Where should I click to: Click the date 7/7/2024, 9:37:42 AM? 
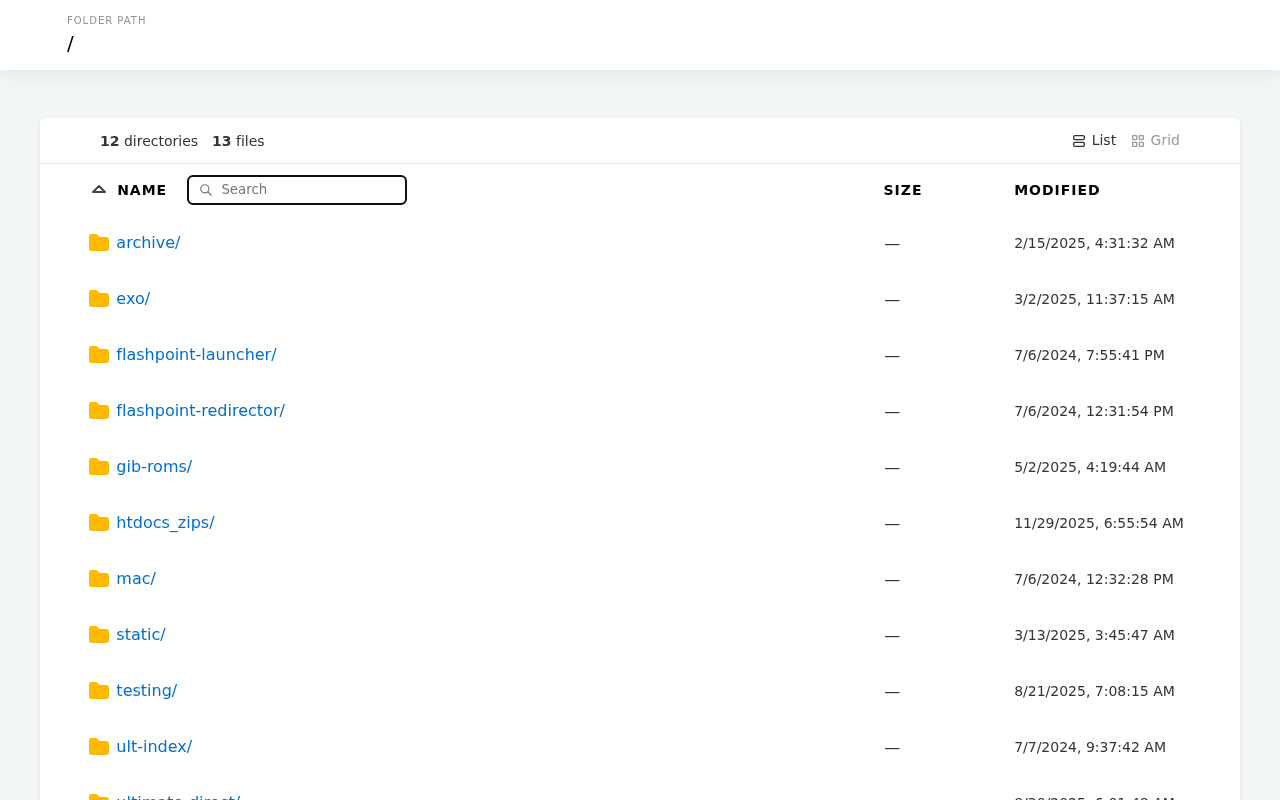[x=1090, y=747]
